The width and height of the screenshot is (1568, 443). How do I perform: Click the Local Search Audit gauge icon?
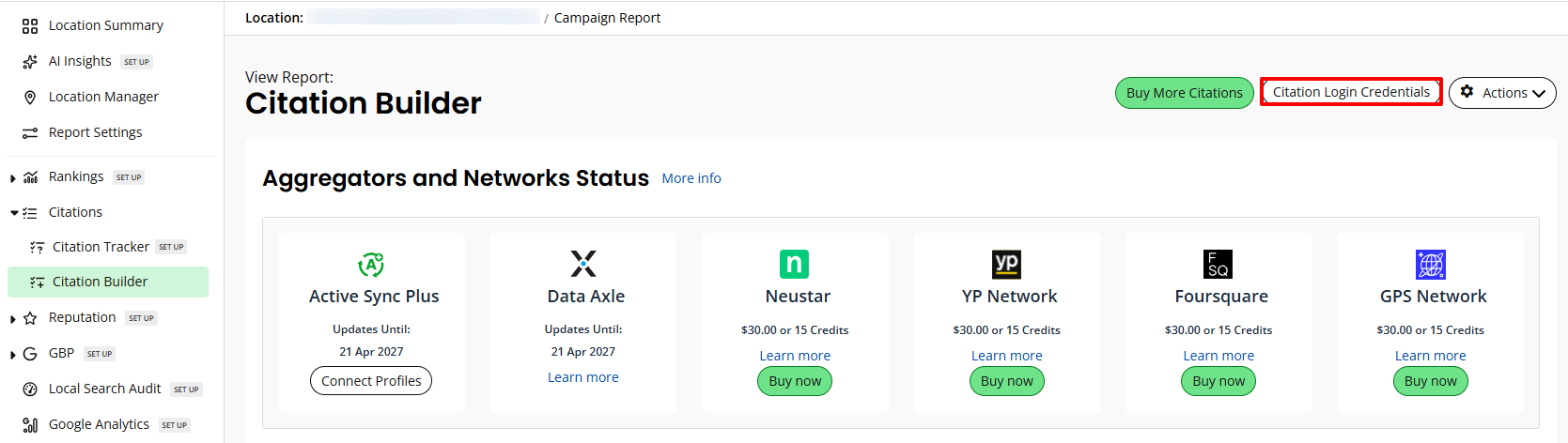click(30, 390)
